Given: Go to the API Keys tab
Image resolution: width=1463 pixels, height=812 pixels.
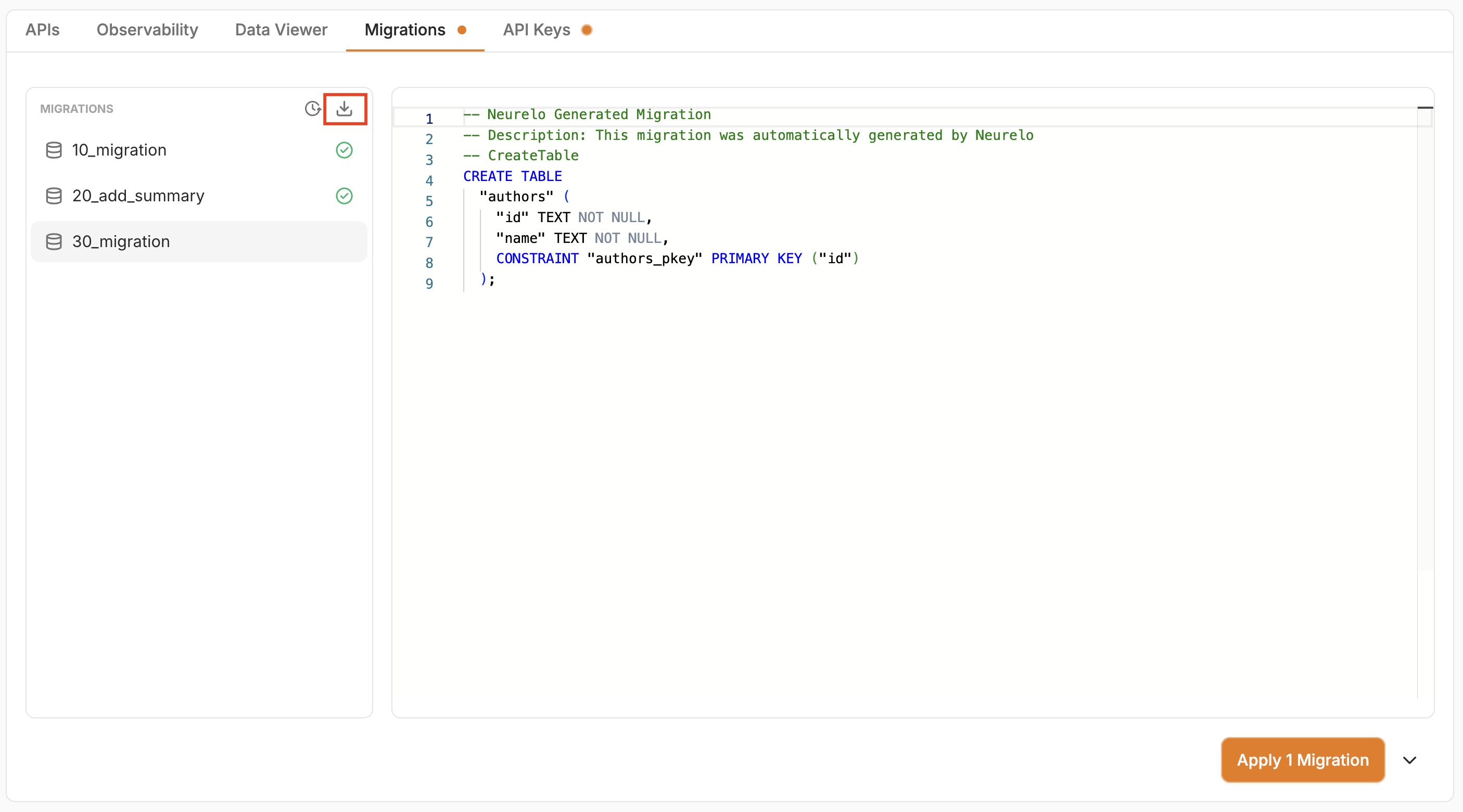Looking at the screenshot, I should 536,30.
